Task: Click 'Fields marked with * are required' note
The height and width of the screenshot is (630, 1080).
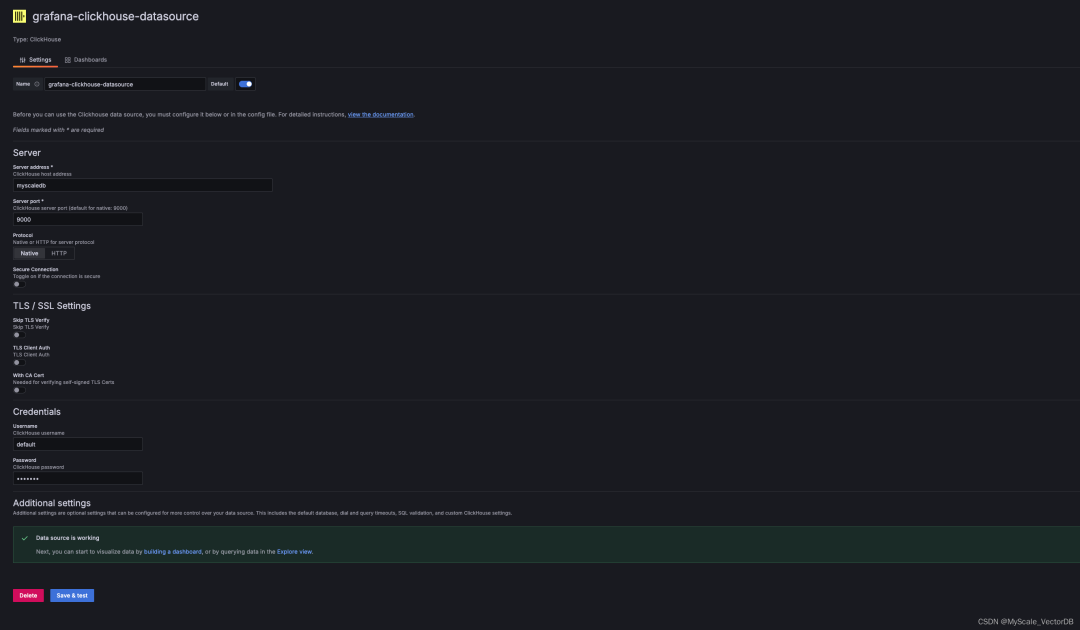Action: 59,129
